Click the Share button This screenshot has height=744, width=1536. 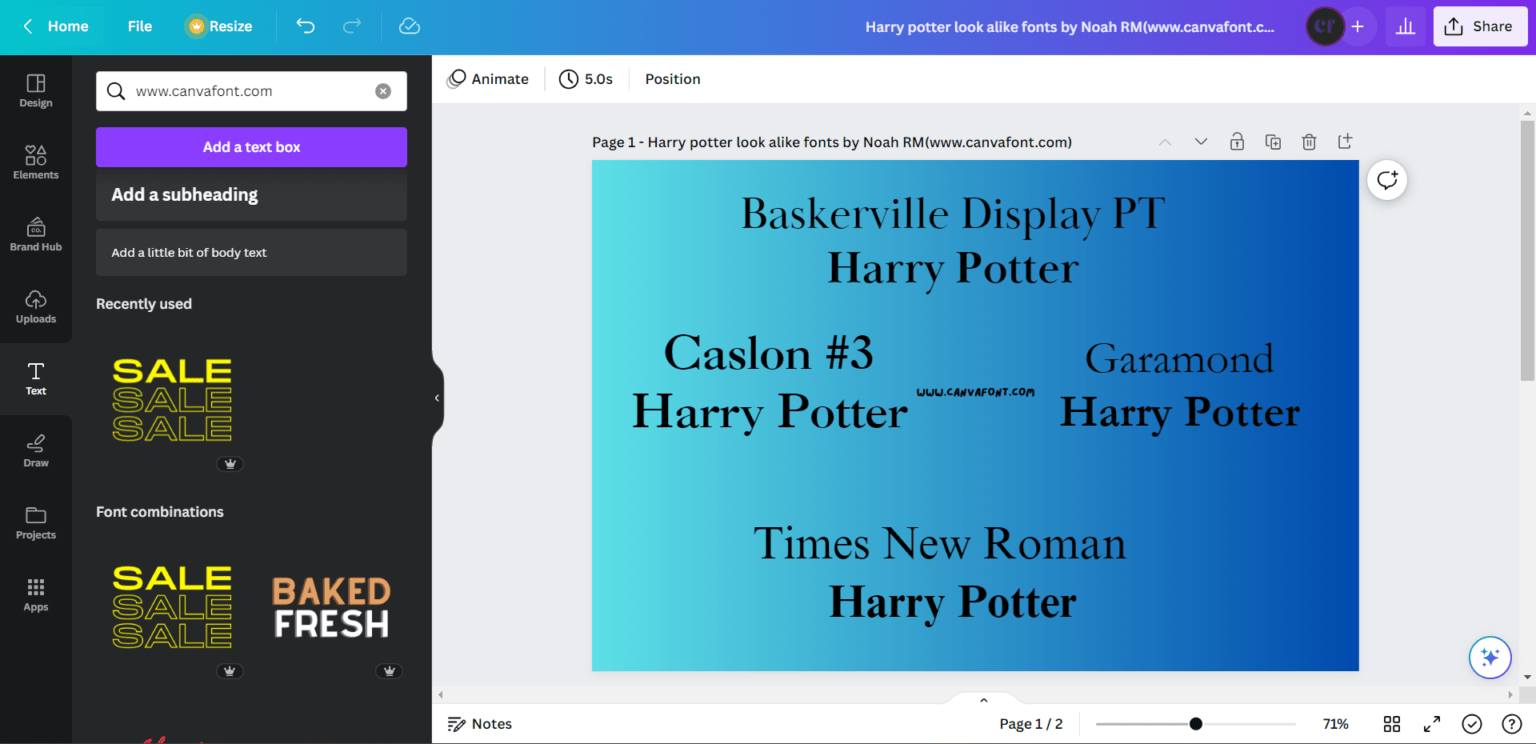1480,27
